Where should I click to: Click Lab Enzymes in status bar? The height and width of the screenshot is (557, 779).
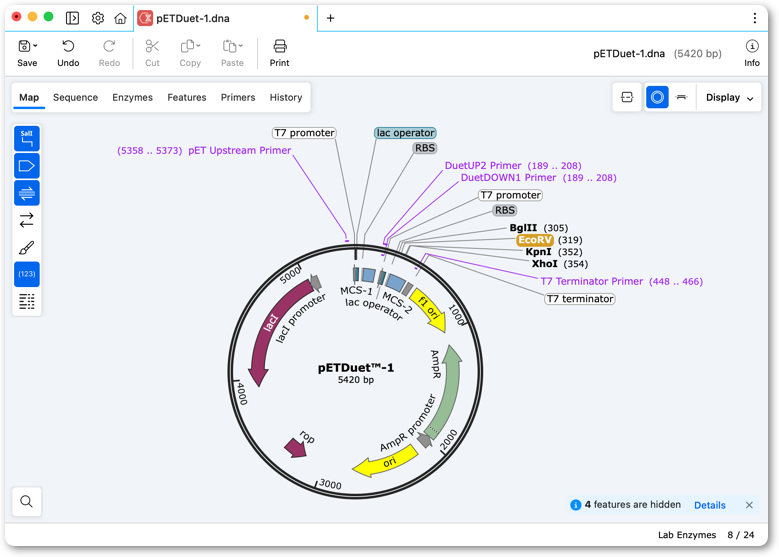click(687, 535)
